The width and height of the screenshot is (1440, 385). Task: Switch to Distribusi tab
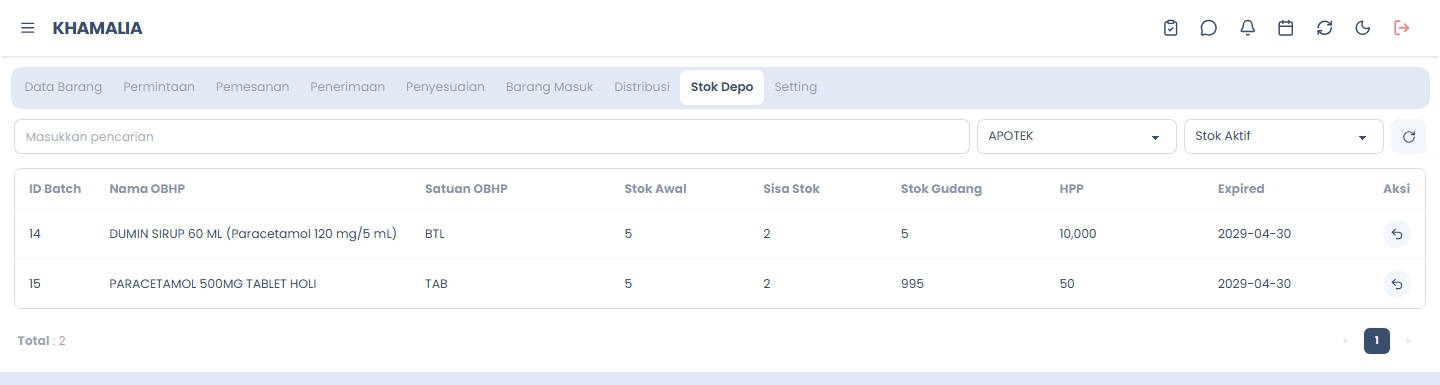tap(642, 87)
